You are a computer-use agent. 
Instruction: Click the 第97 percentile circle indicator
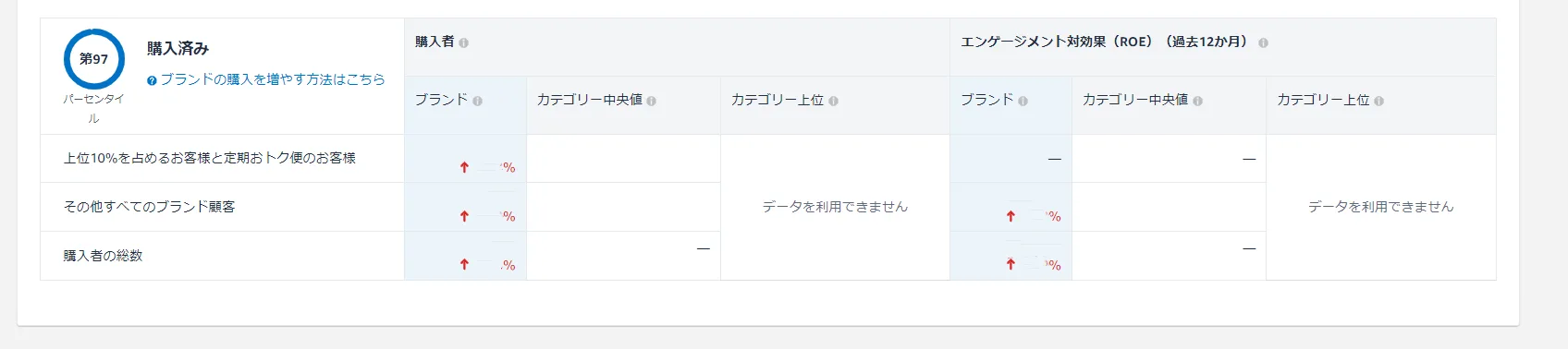click(93, 59)
